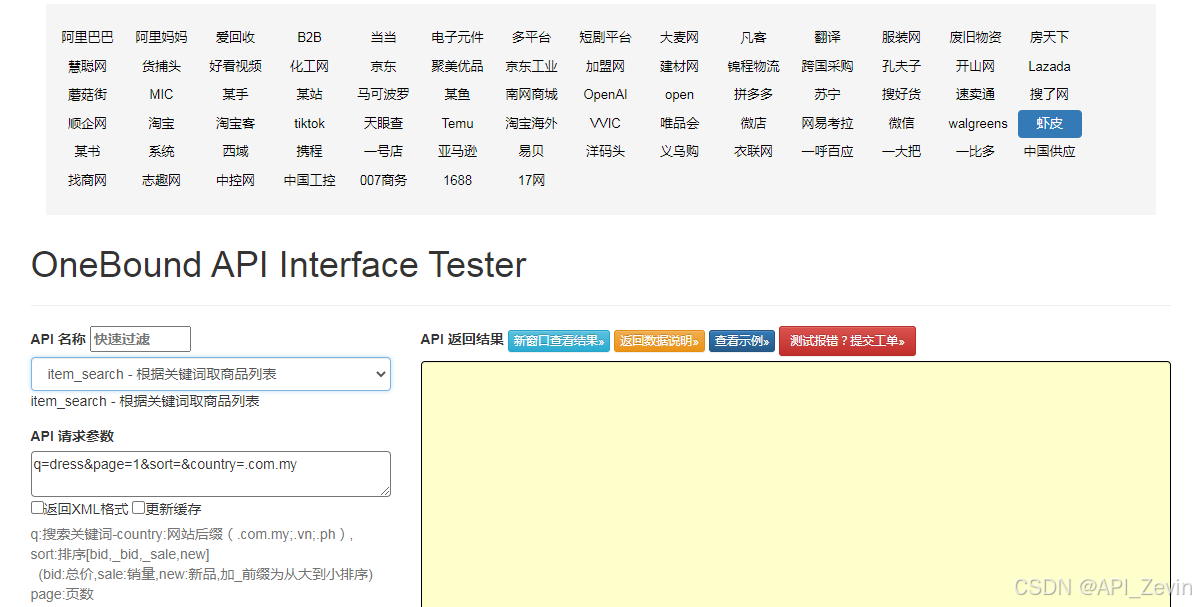The width and height of the screenshot is (1196, 607).
Task: Select the walgreens tab
Action: (x=977, y=124)
